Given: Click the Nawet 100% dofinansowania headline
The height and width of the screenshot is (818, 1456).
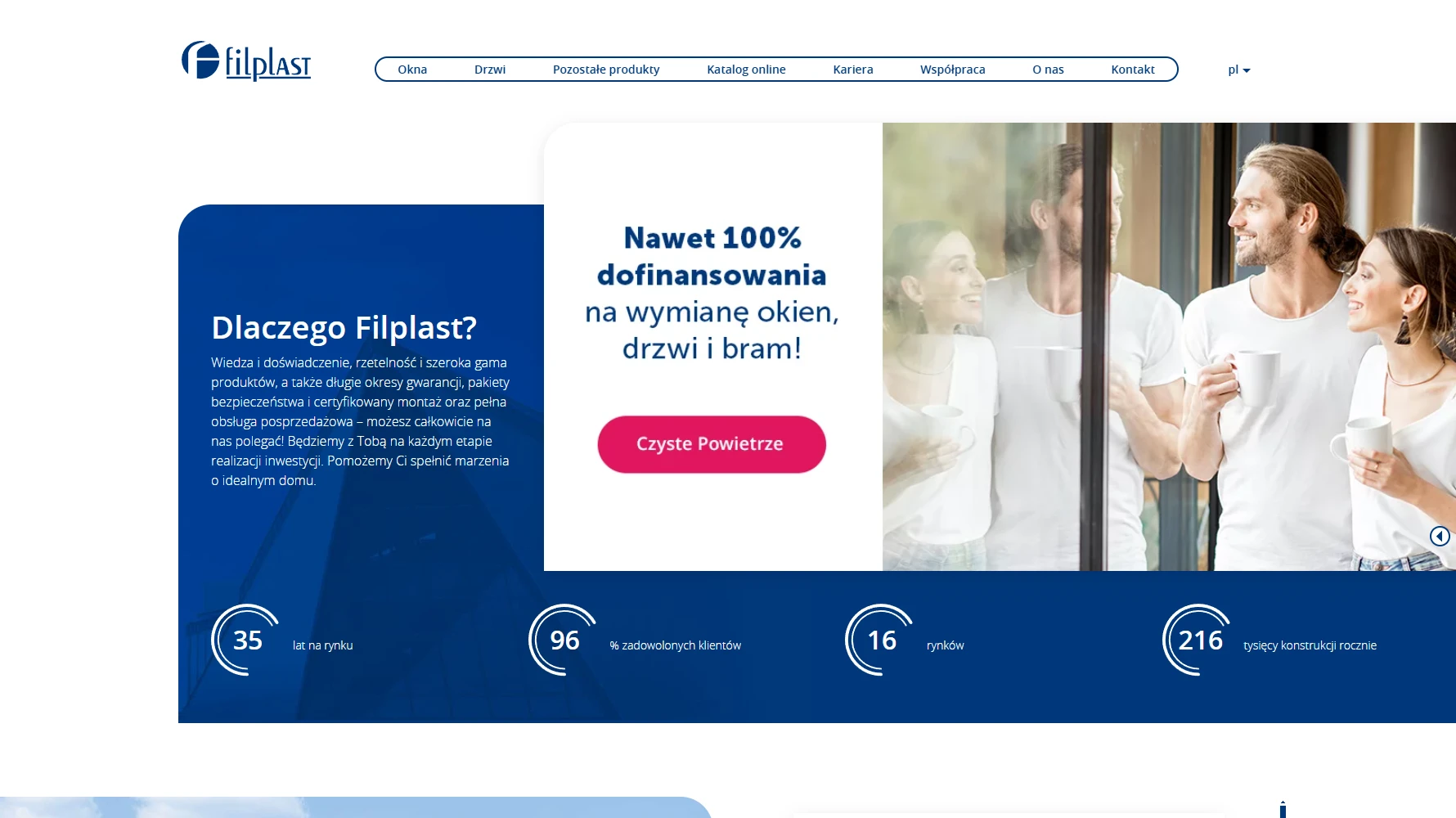Looking at the screenshot, I should tap(712, 256).
